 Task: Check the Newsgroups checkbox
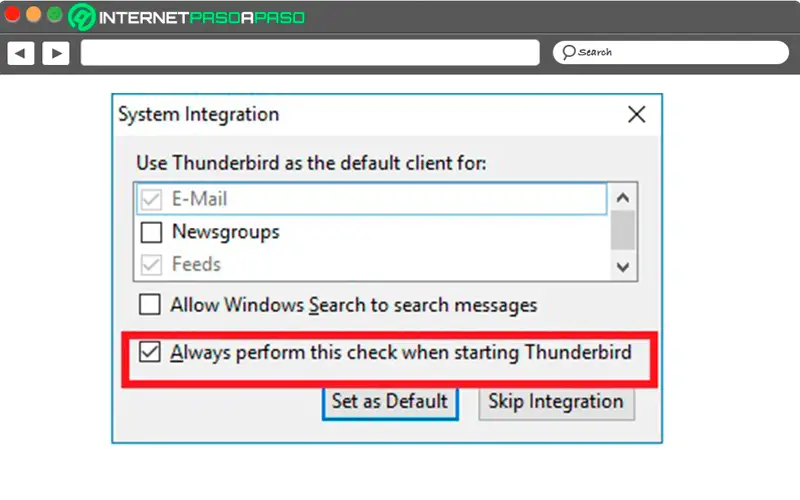(x=151, y=232)
